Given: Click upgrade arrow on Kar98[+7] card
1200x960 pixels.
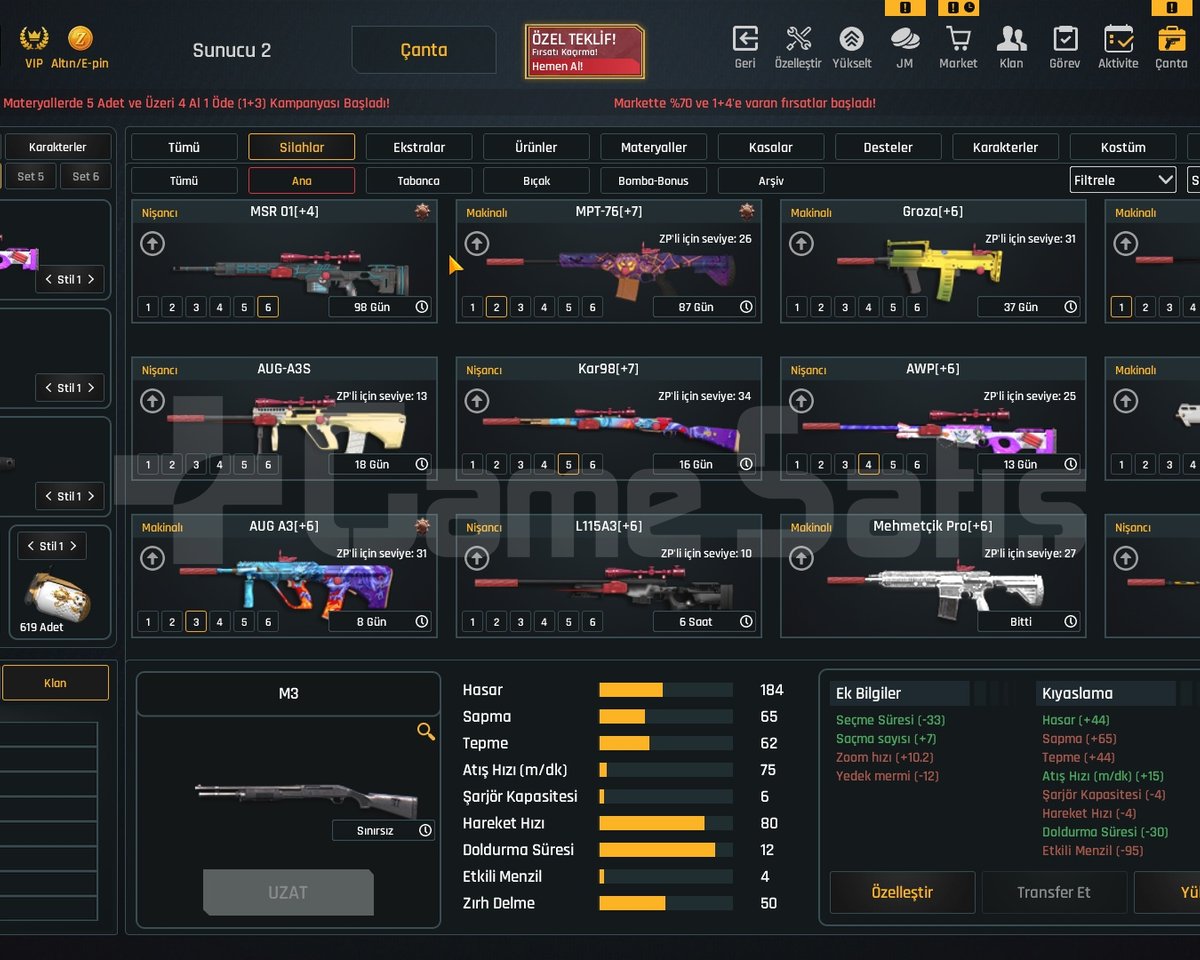Looking at the screenshot, I should [x=477, y=401].
